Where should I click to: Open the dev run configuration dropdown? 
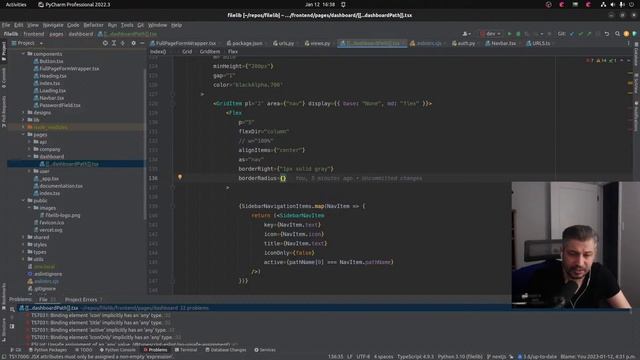490,34
